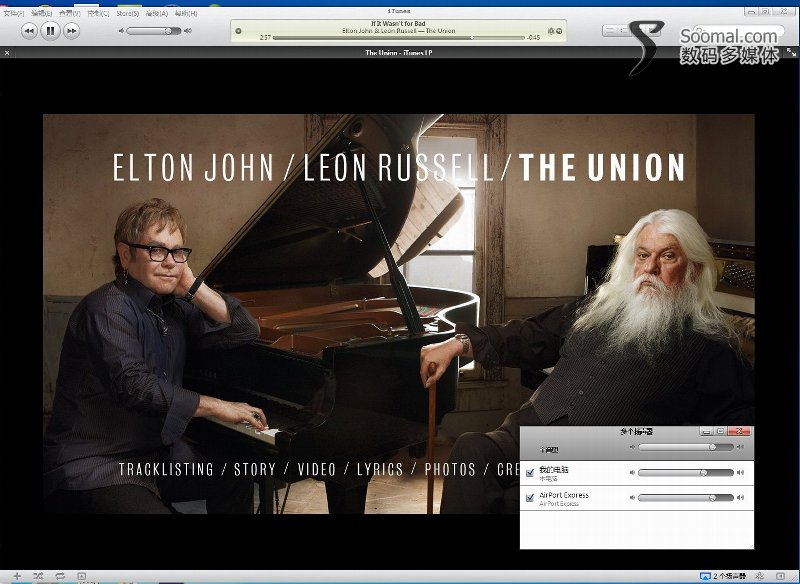Click the arrow icon in now-playing display
Viewport: 800px width, 584px height.
[559, 31]
